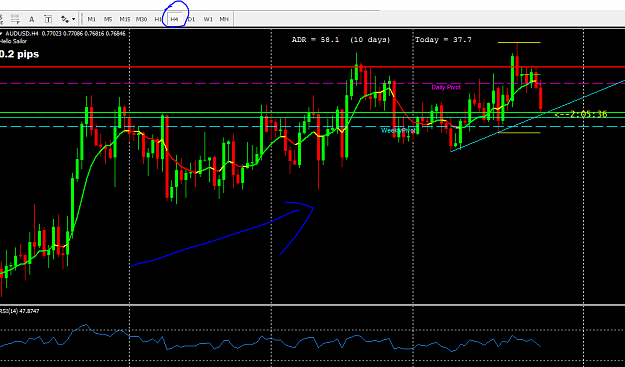625x367 pixels.
Task: Click the Today = 37.7 label
Action: [x=443, y=40]
